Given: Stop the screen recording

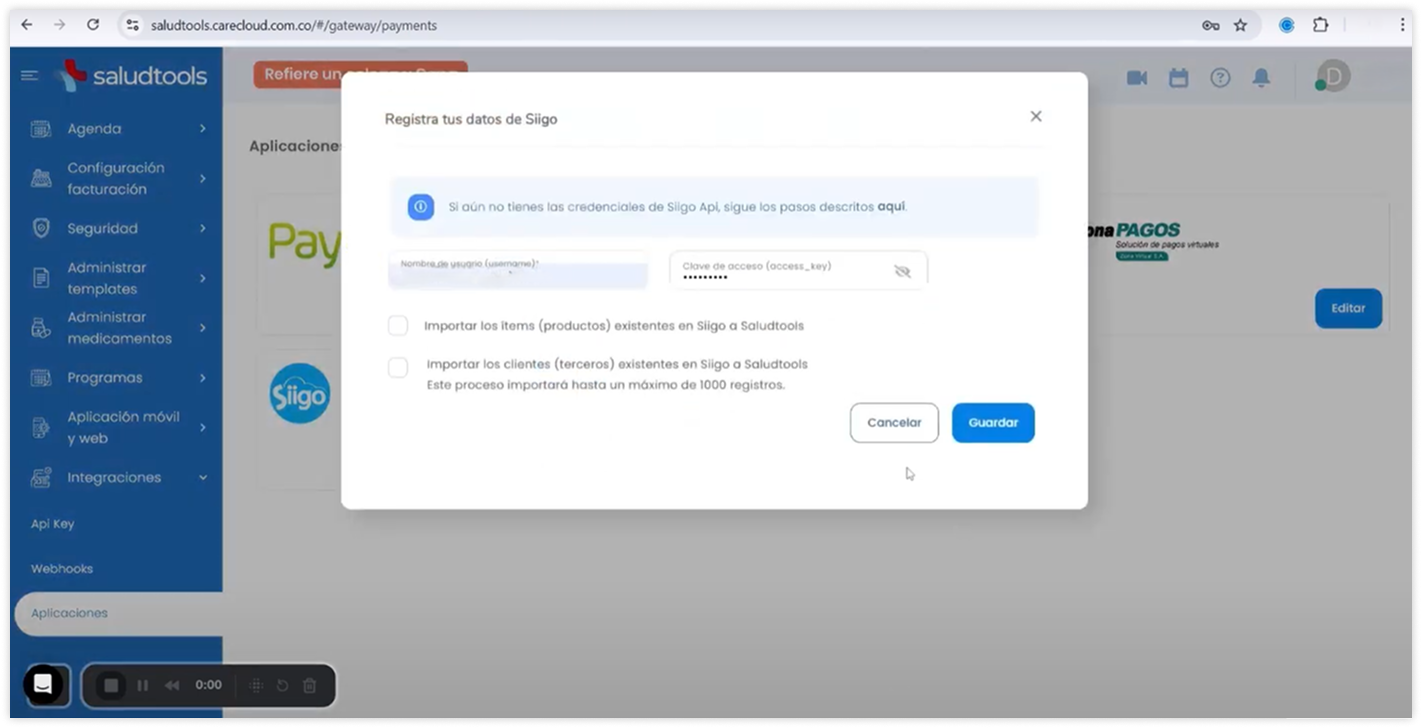Looking at the screenshot, I should click(x=112, y=685).
